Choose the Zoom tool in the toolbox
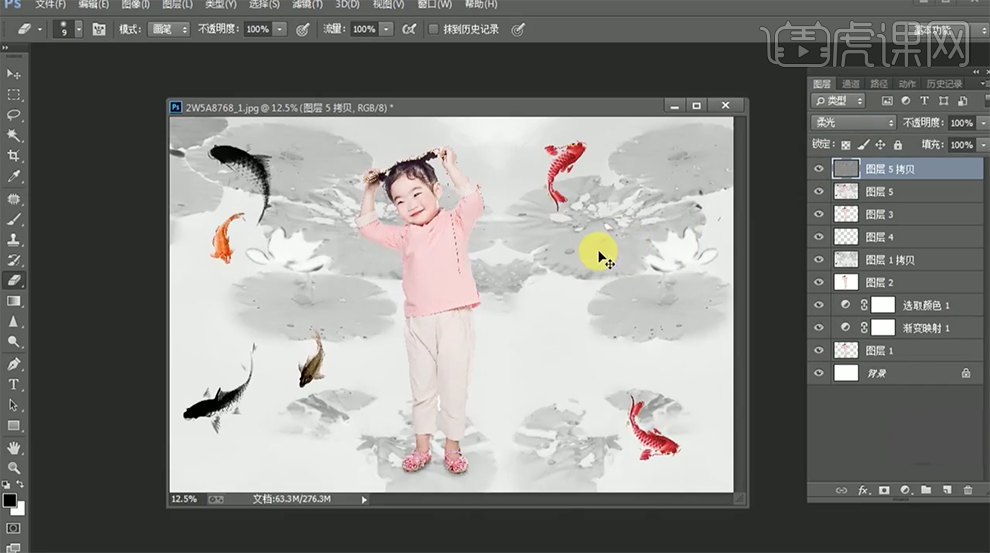This screenshot has width=990, height=553. coord(14,468)
